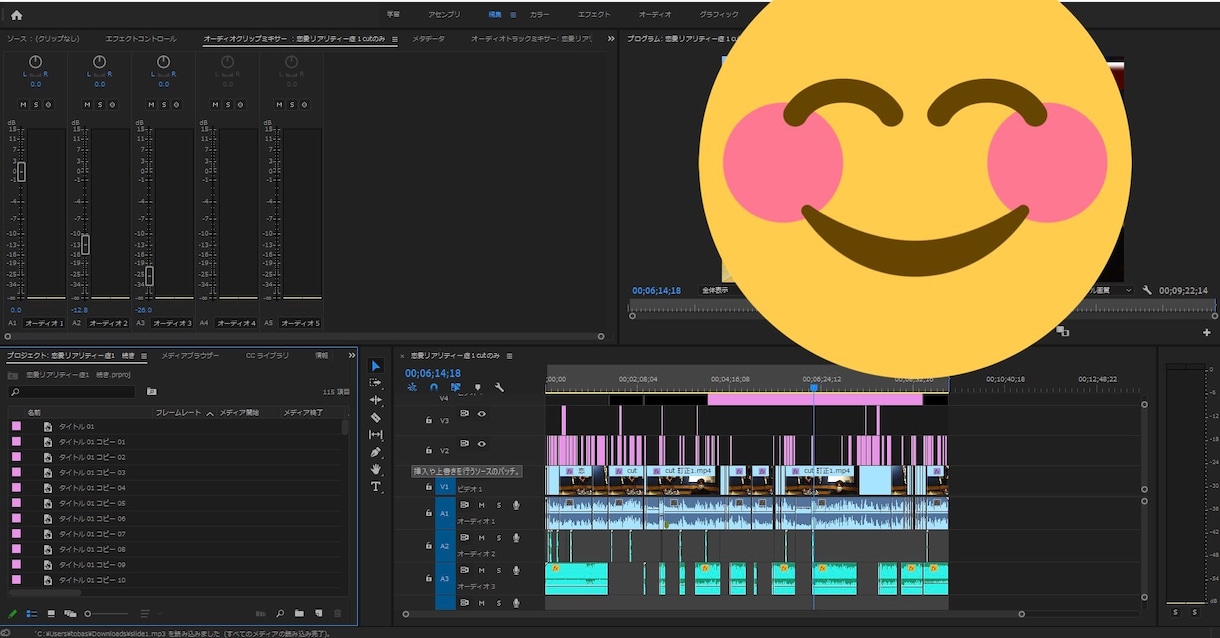The width and height of the screenshot is (1220, 638).
Task: Toggle insert sequences as nests option
Action: click(412, 387)
